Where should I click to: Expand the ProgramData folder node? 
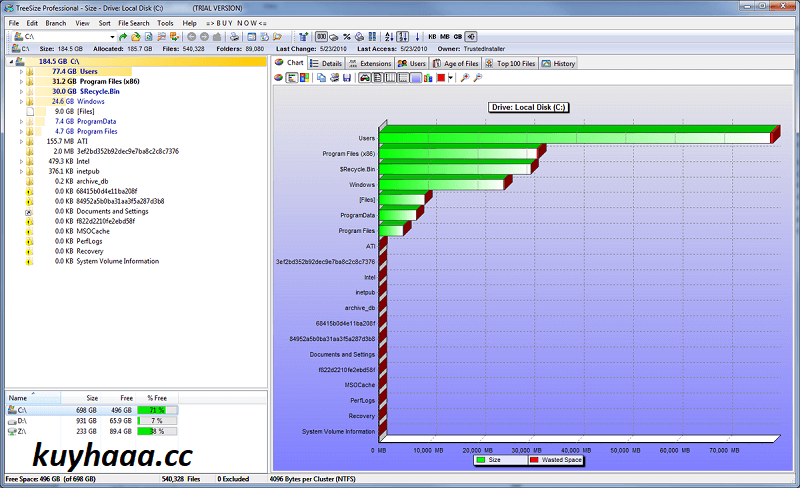(21, 121)
